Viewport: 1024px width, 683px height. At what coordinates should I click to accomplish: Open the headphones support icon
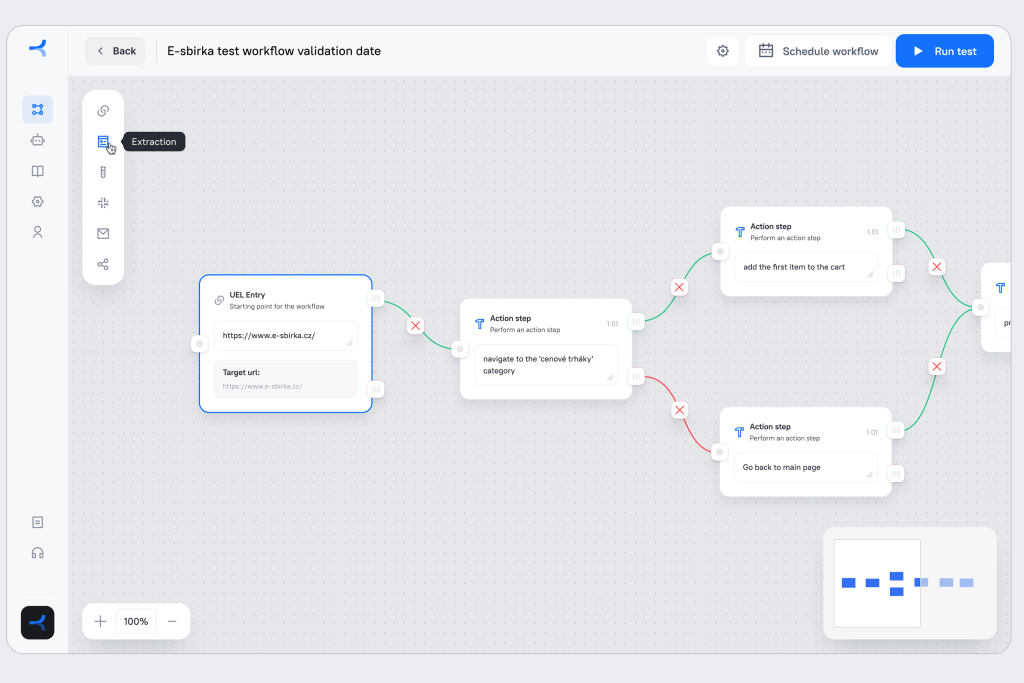[x=37, y=553]
